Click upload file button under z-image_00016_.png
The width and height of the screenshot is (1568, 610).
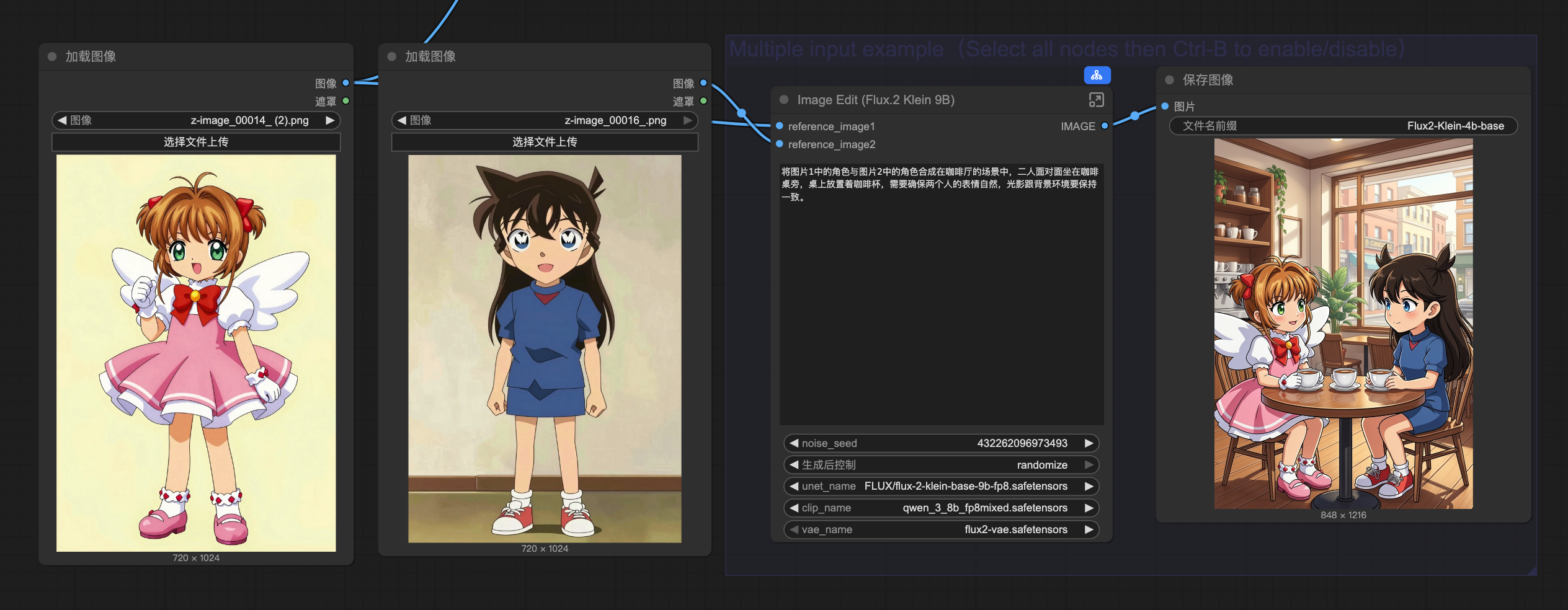[x=545, y=142]
